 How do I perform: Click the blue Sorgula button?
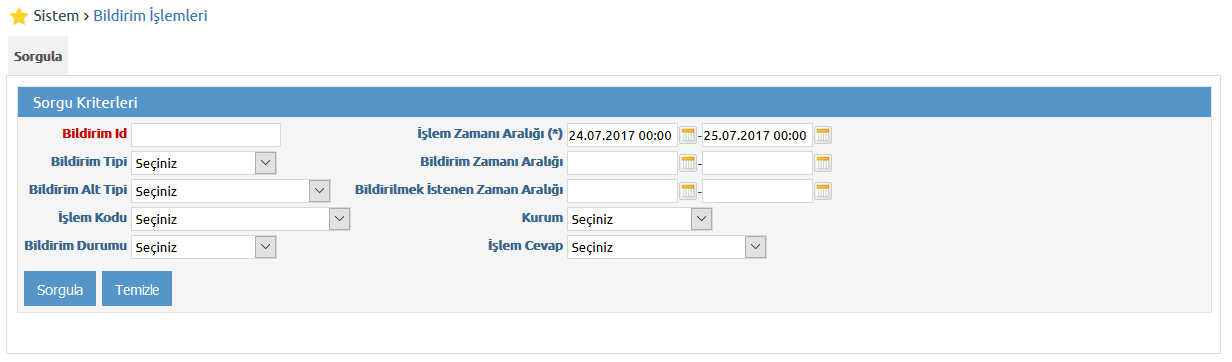click(60, 288)
